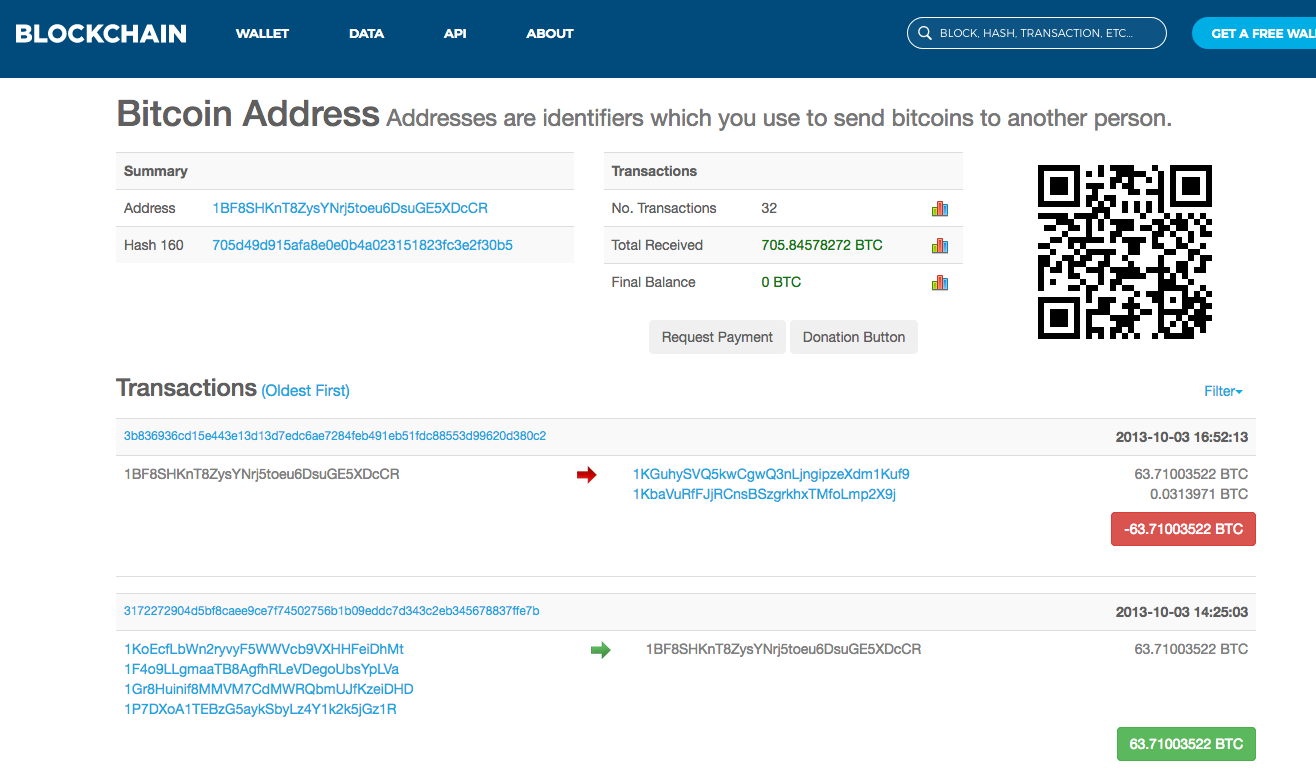Focus the block, hash, transaction search field
The image size is (1316, 770).
[1037, 33]
